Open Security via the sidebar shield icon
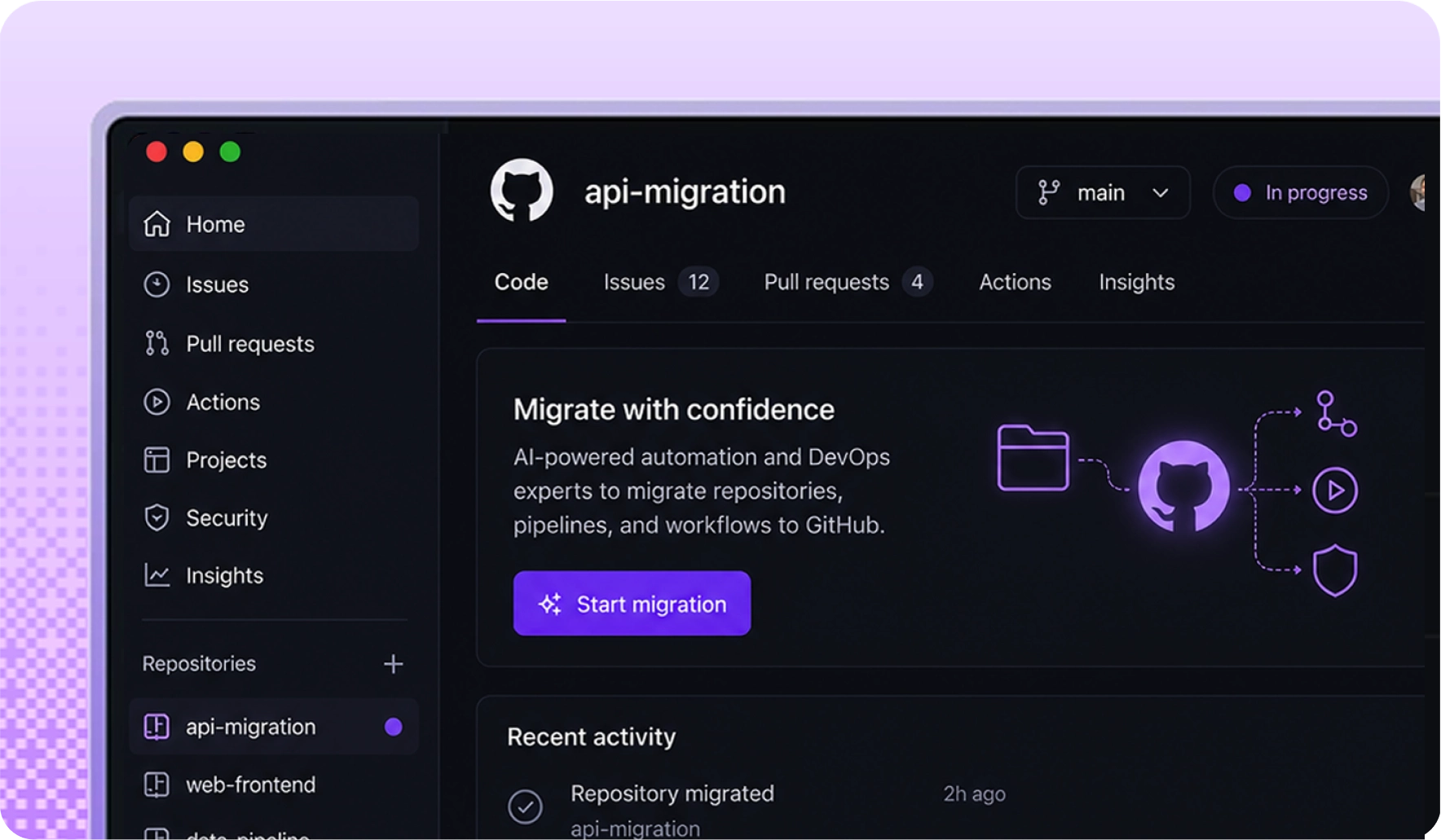The height and width of the screenshot is (840, 1441). [x=156, y=517]
